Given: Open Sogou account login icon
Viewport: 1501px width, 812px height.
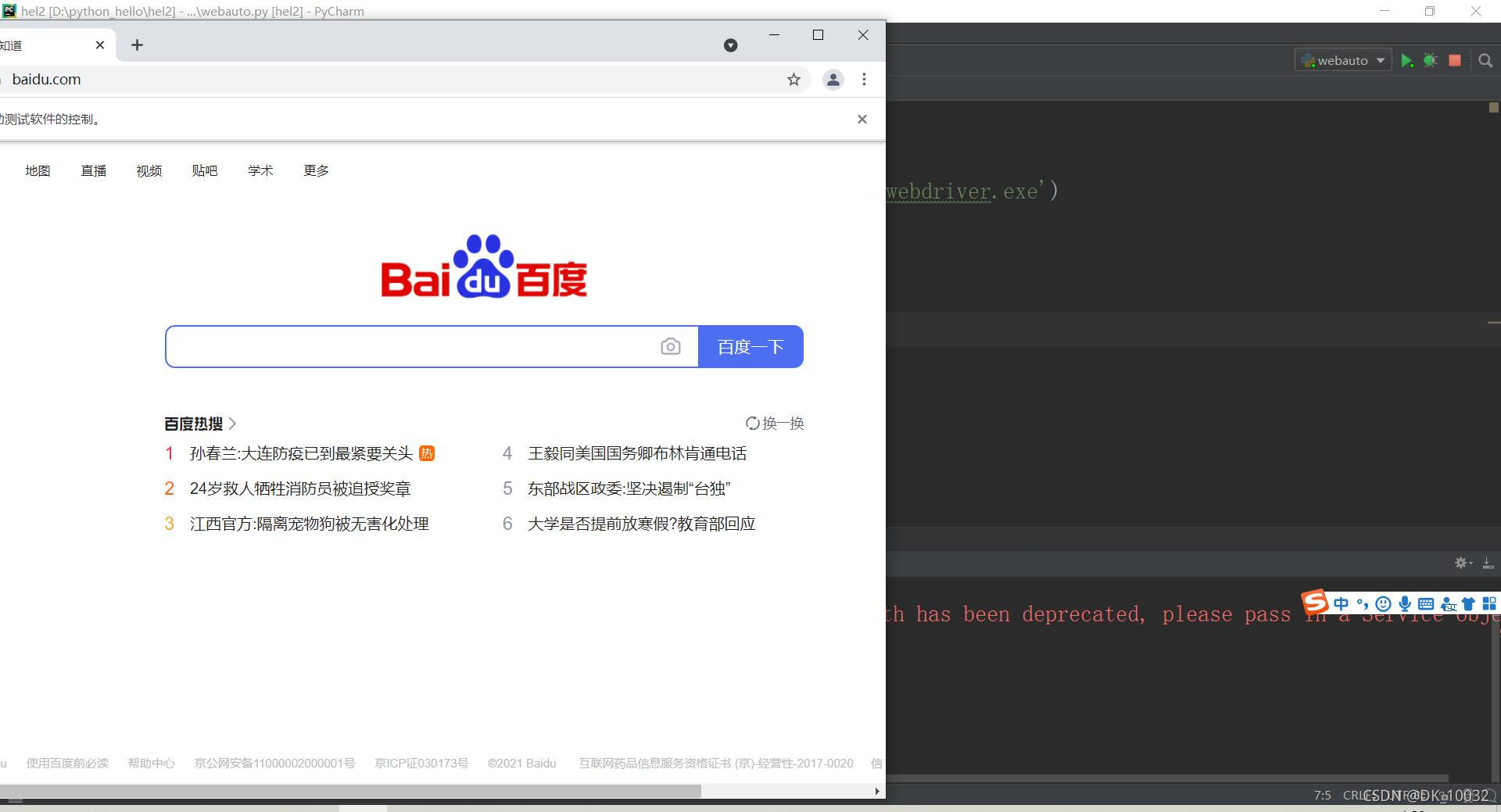Looking at the screenshot, I should coord(1448,604).
